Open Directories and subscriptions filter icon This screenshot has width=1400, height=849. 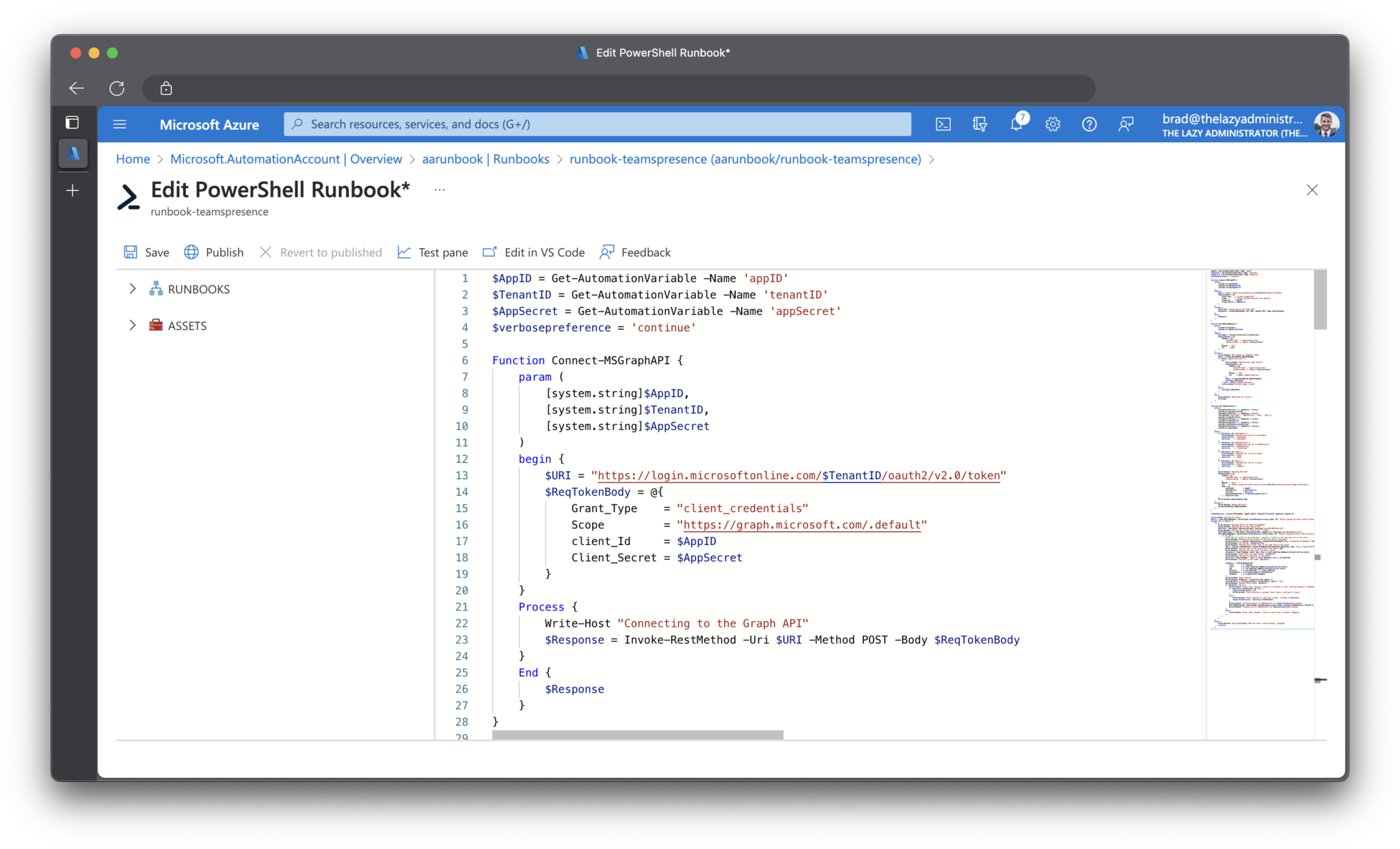pos(980,124)
